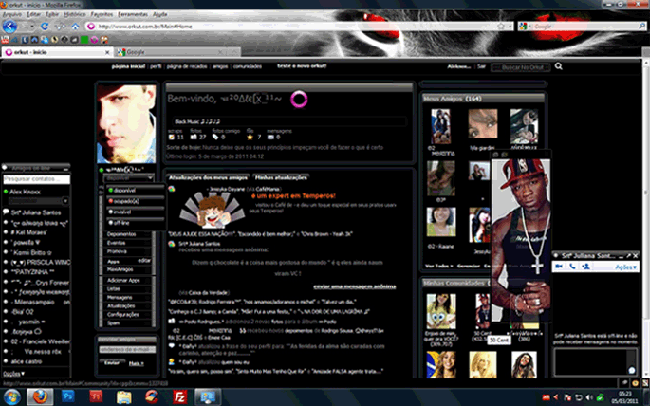This screenshot has height=406, width=650.
Task: Open the Favoritos menu
Action: click(x=102, y=14)
